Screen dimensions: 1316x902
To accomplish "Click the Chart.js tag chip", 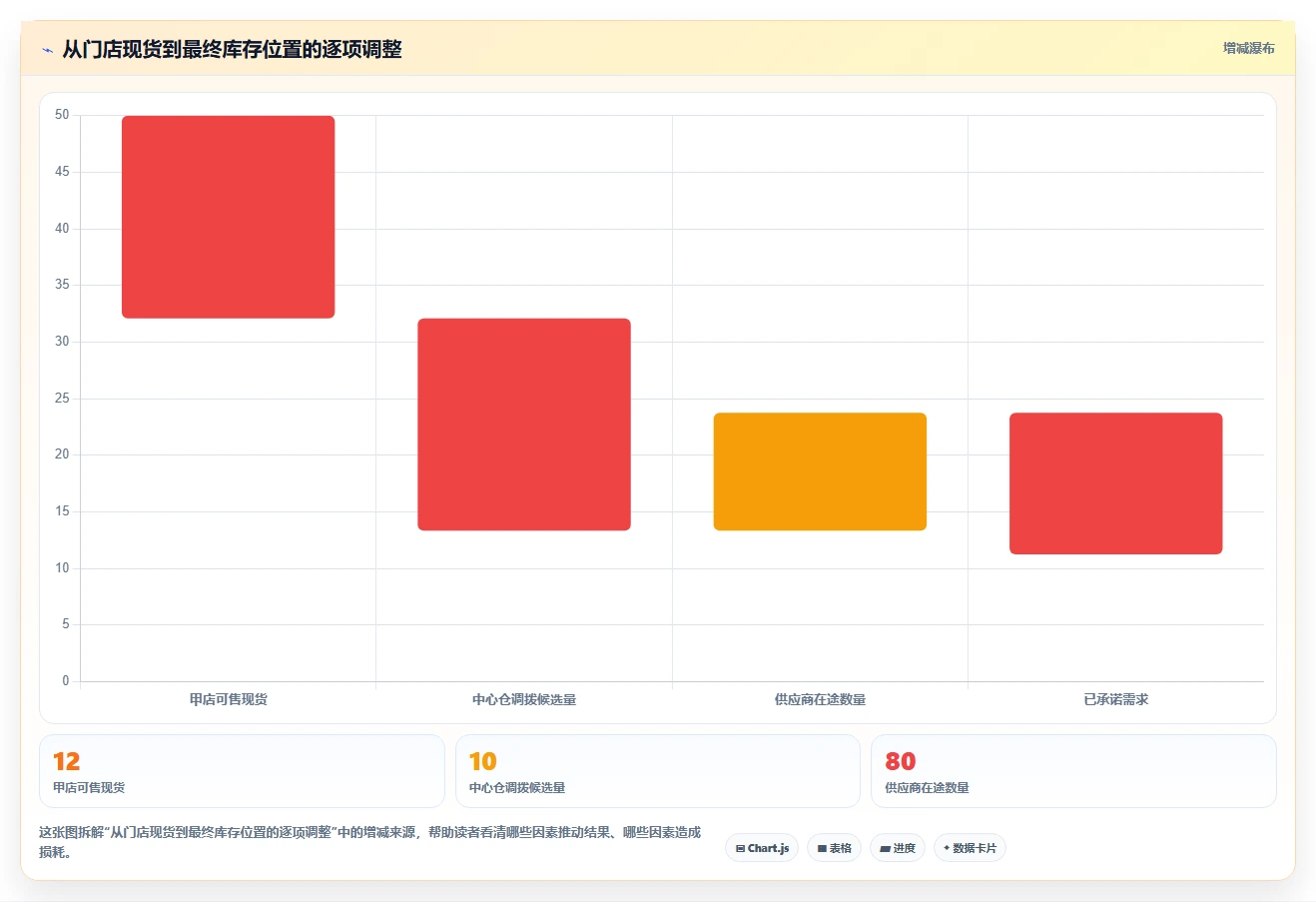I will 762,848.
